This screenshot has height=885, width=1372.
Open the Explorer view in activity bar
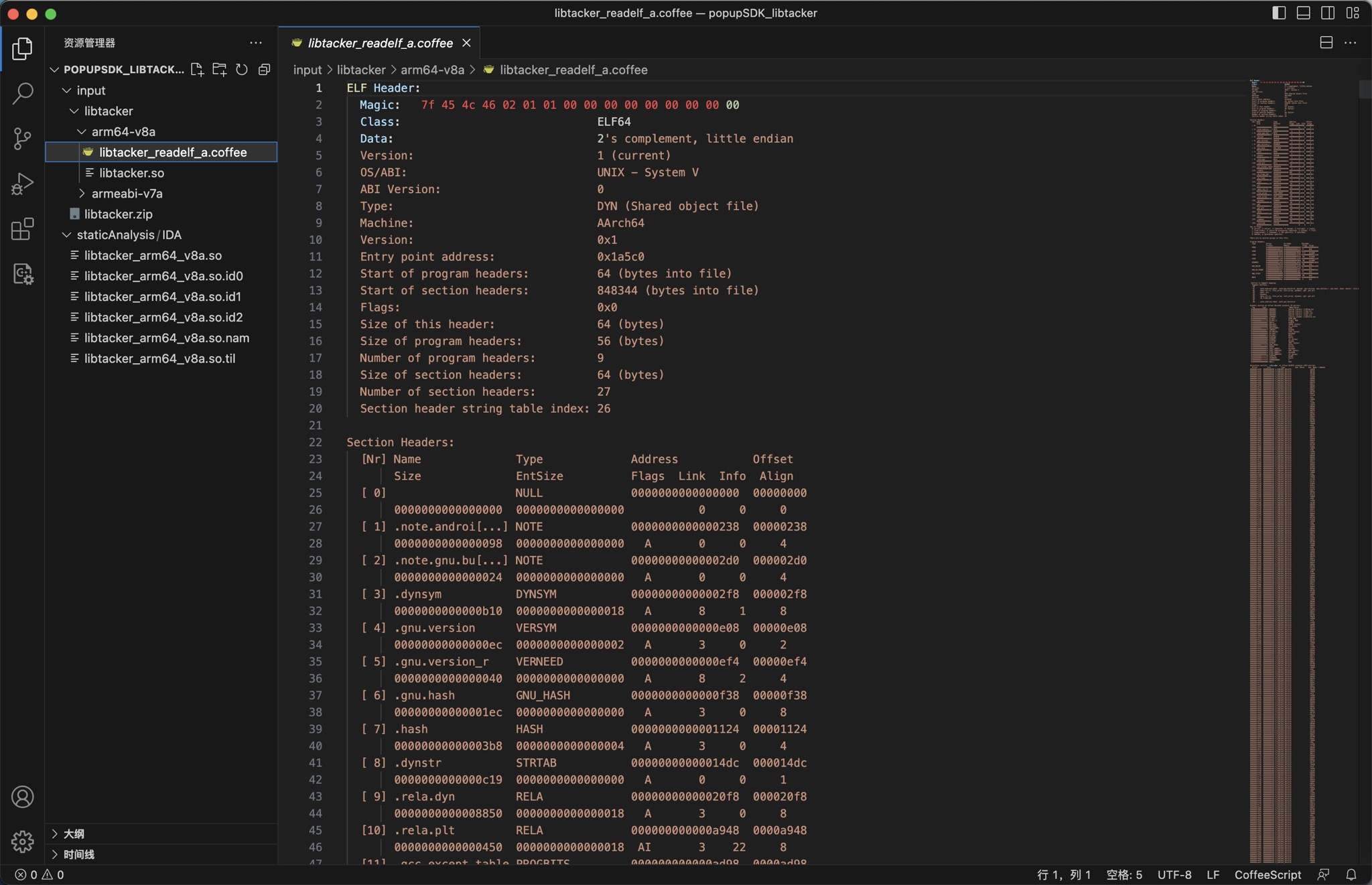(22, 48)
